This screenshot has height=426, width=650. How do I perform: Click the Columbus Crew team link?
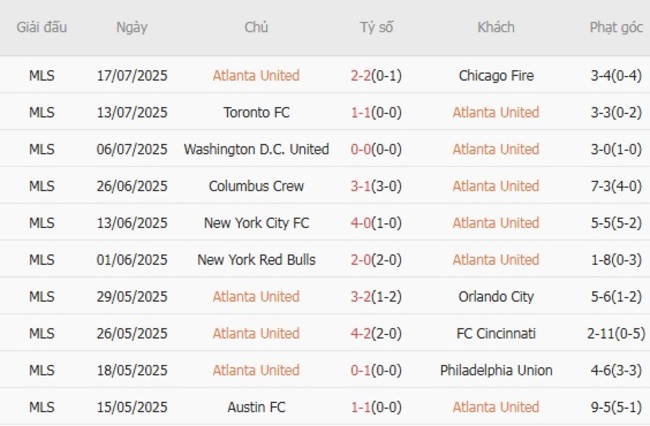(256, 186)
